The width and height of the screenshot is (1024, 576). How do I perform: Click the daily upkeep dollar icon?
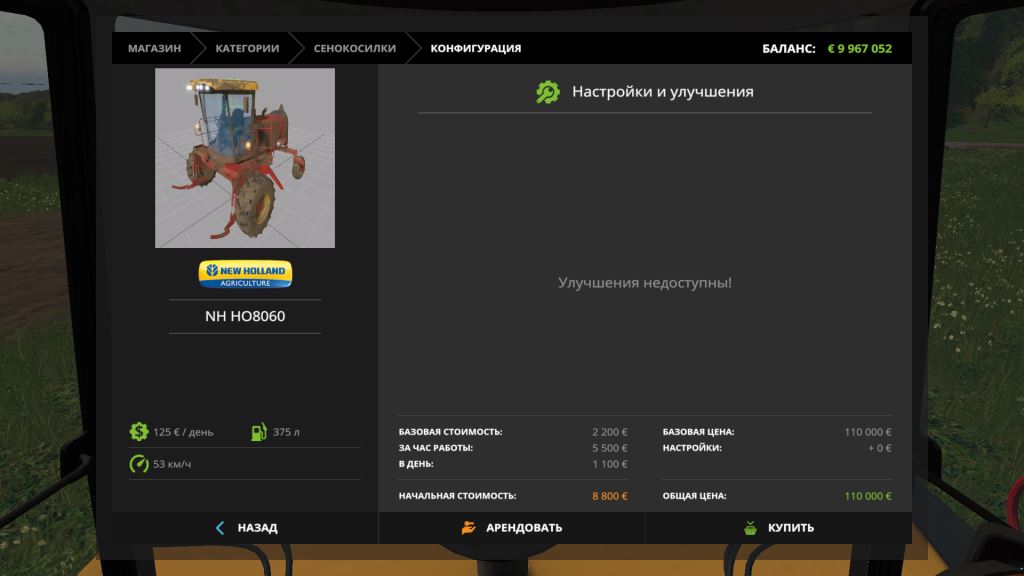(x=139, y=432)
